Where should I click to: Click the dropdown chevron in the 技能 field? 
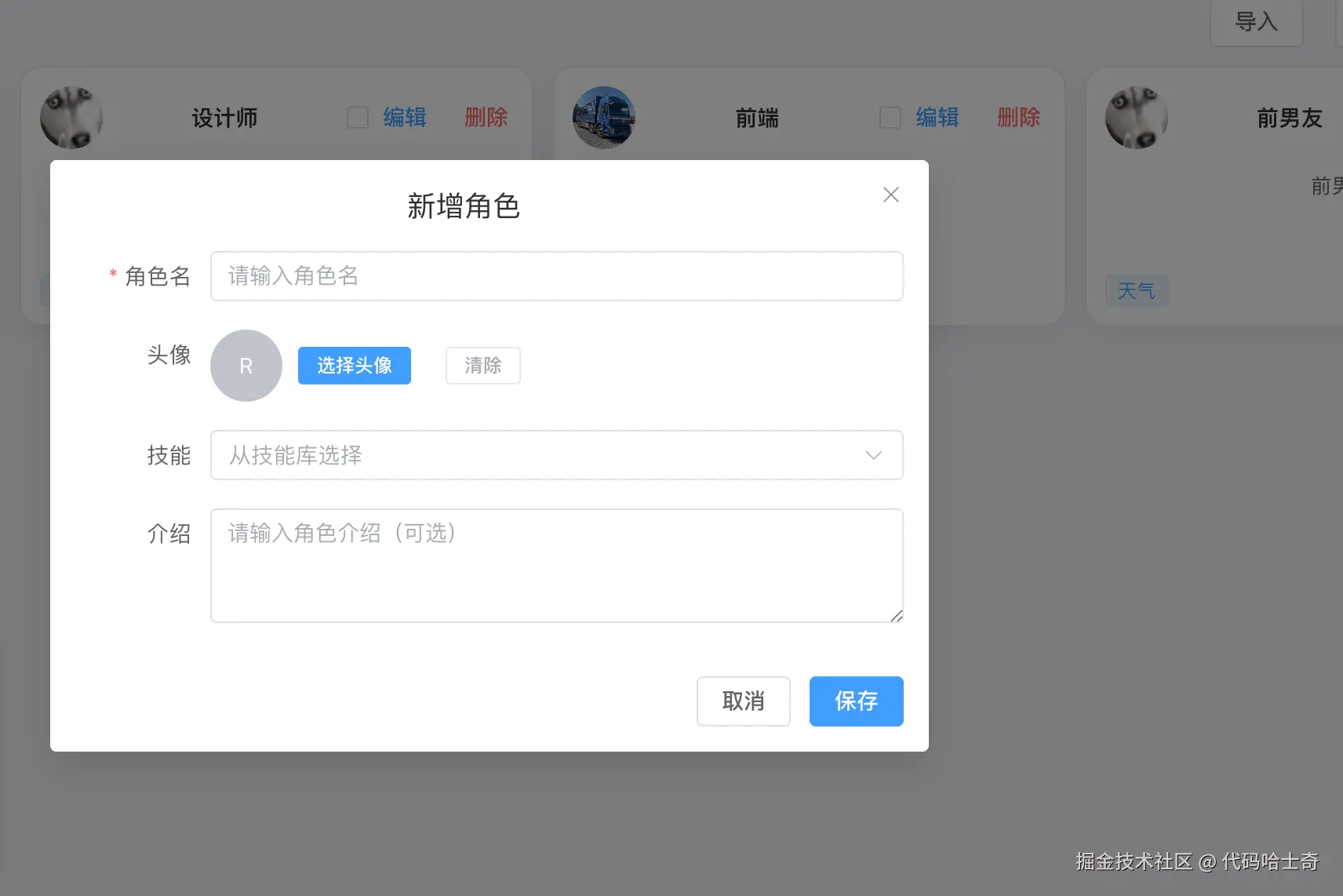873,455
